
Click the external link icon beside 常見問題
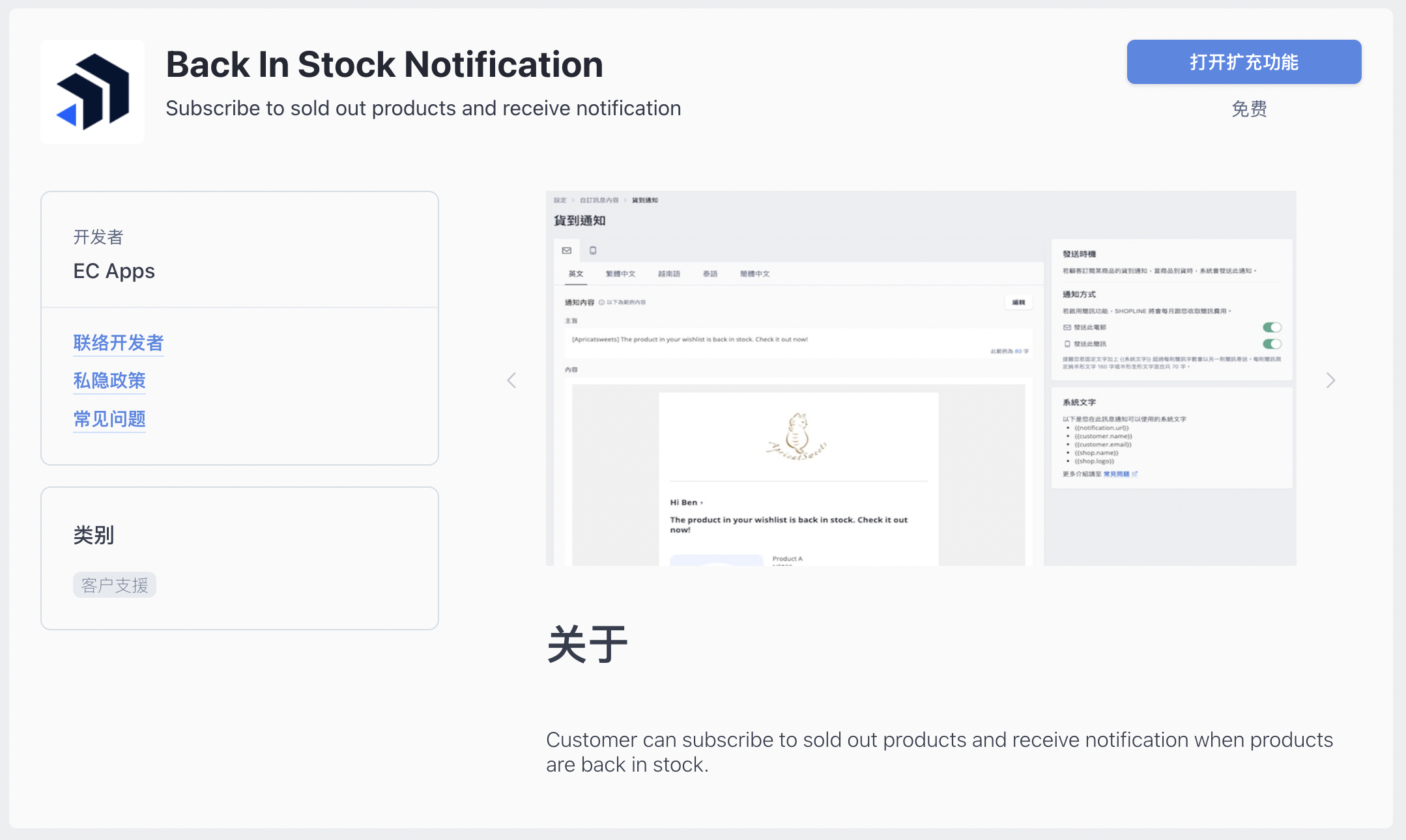click(x=1135, y=473)
